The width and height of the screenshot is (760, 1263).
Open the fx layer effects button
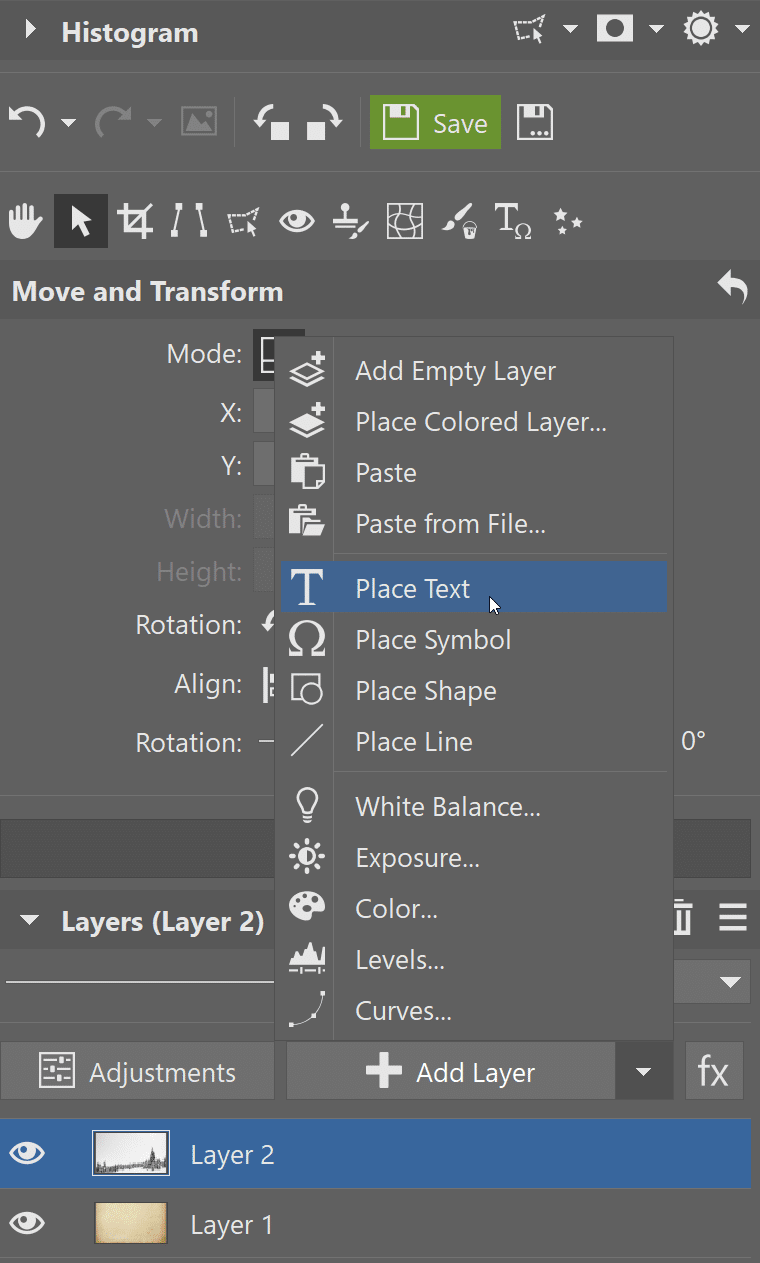[x=713, y=1072]
